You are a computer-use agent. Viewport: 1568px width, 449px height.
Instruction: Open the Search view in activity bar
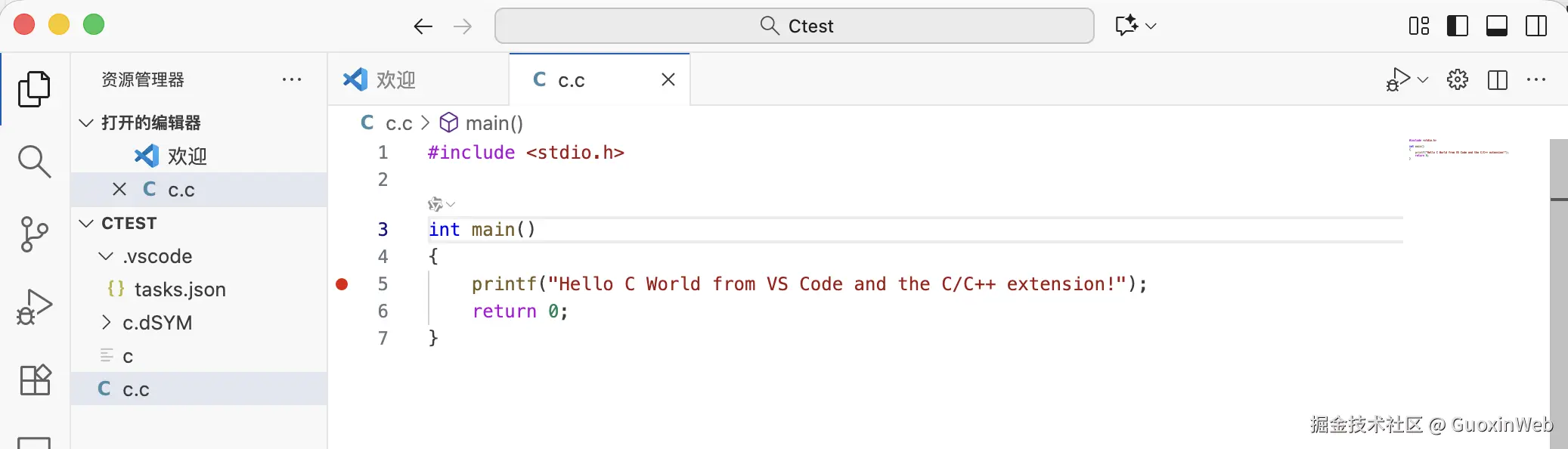click(34, 161)
